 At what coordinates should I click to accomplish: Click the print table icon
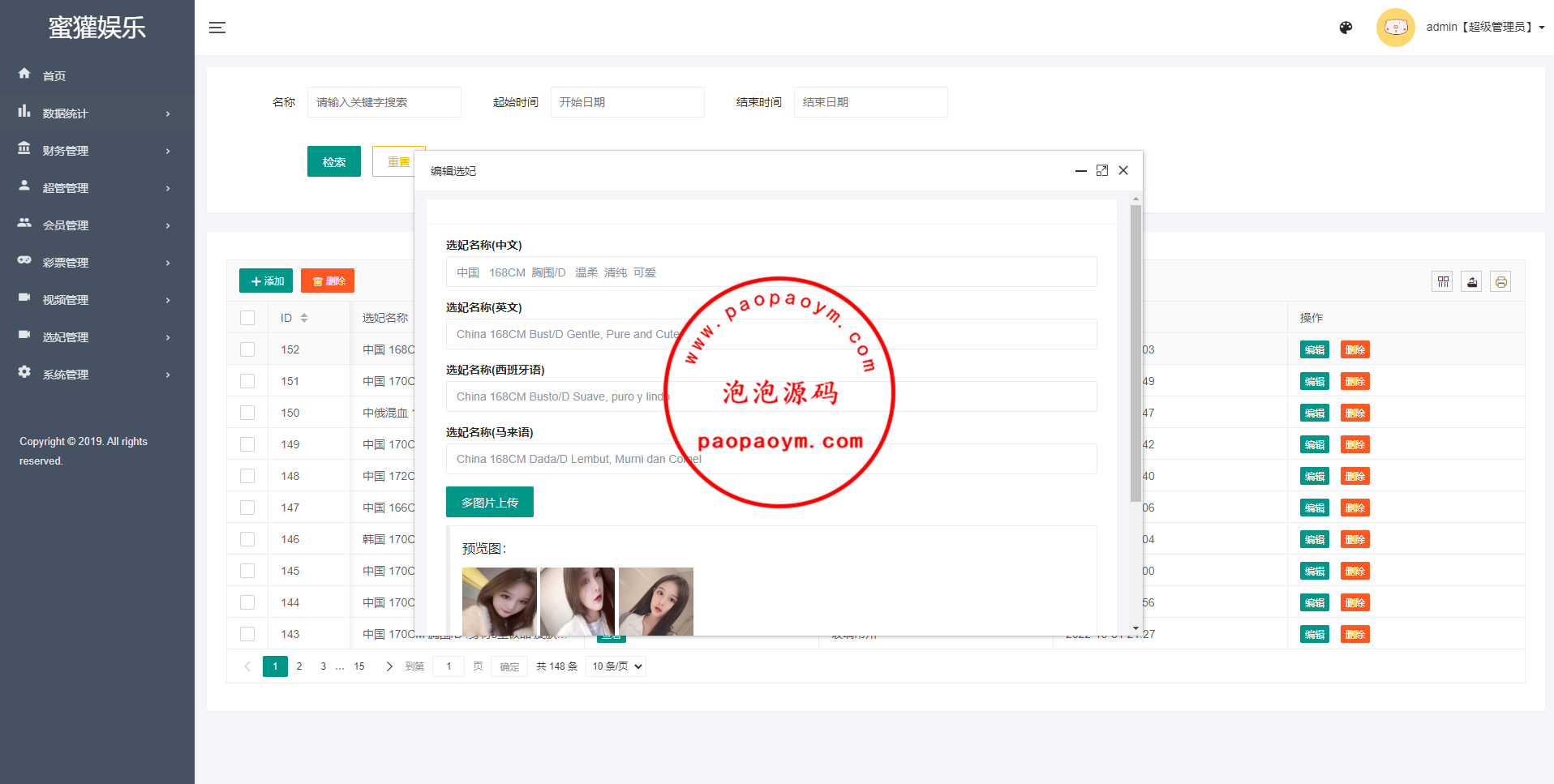tap(1500, 282)
